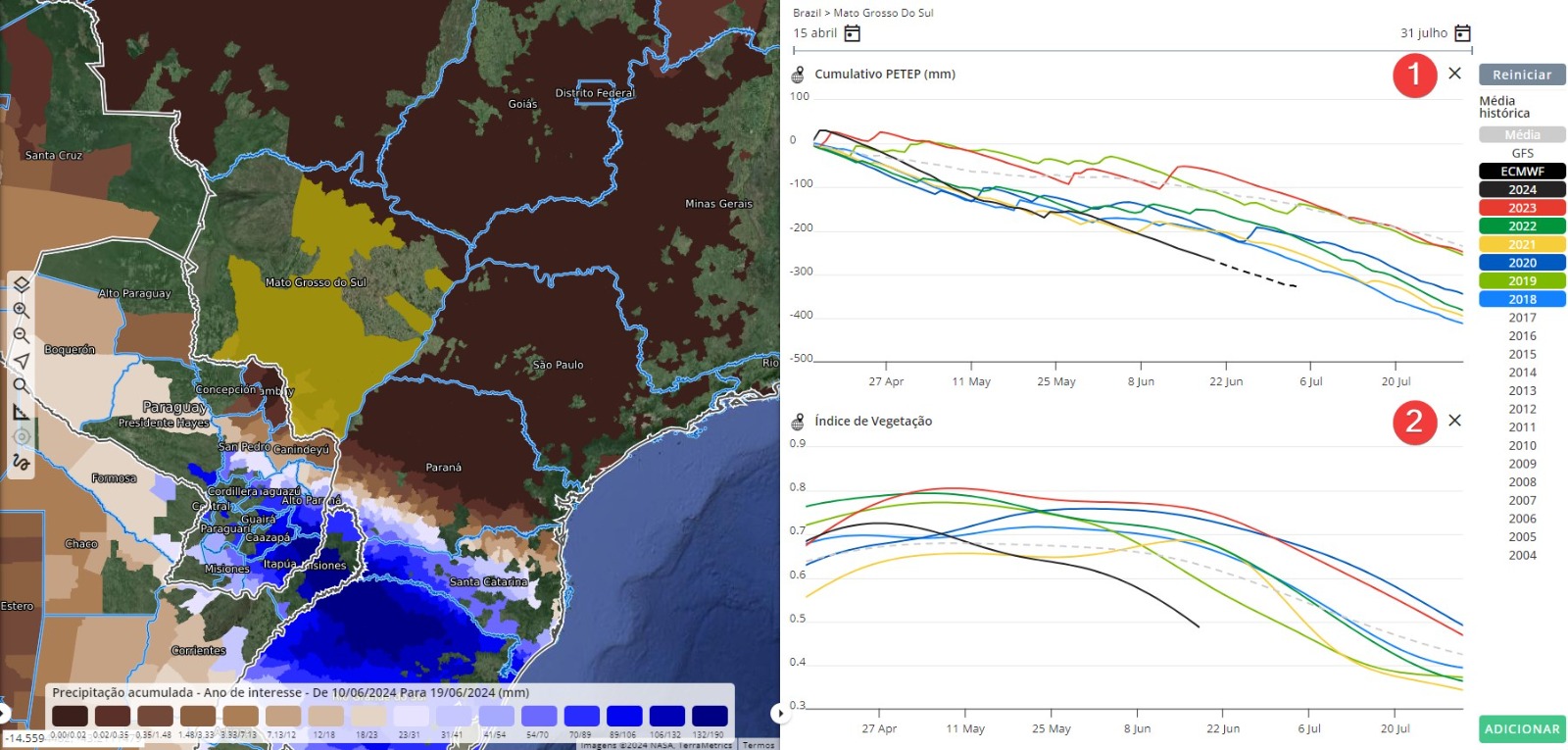Enable the 2017 year series

click(1522, 318)
